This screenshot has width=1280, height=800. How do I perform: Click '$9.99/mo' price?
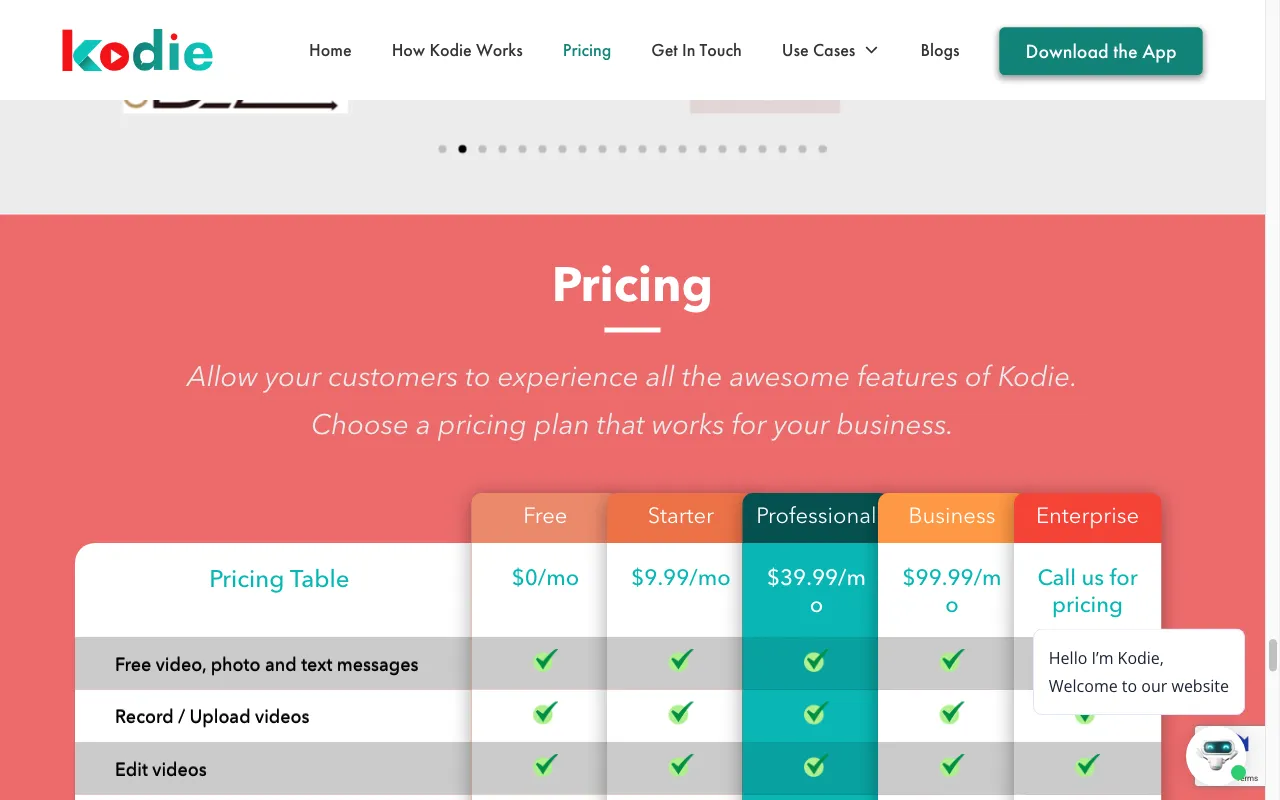(x=681, y=578)
